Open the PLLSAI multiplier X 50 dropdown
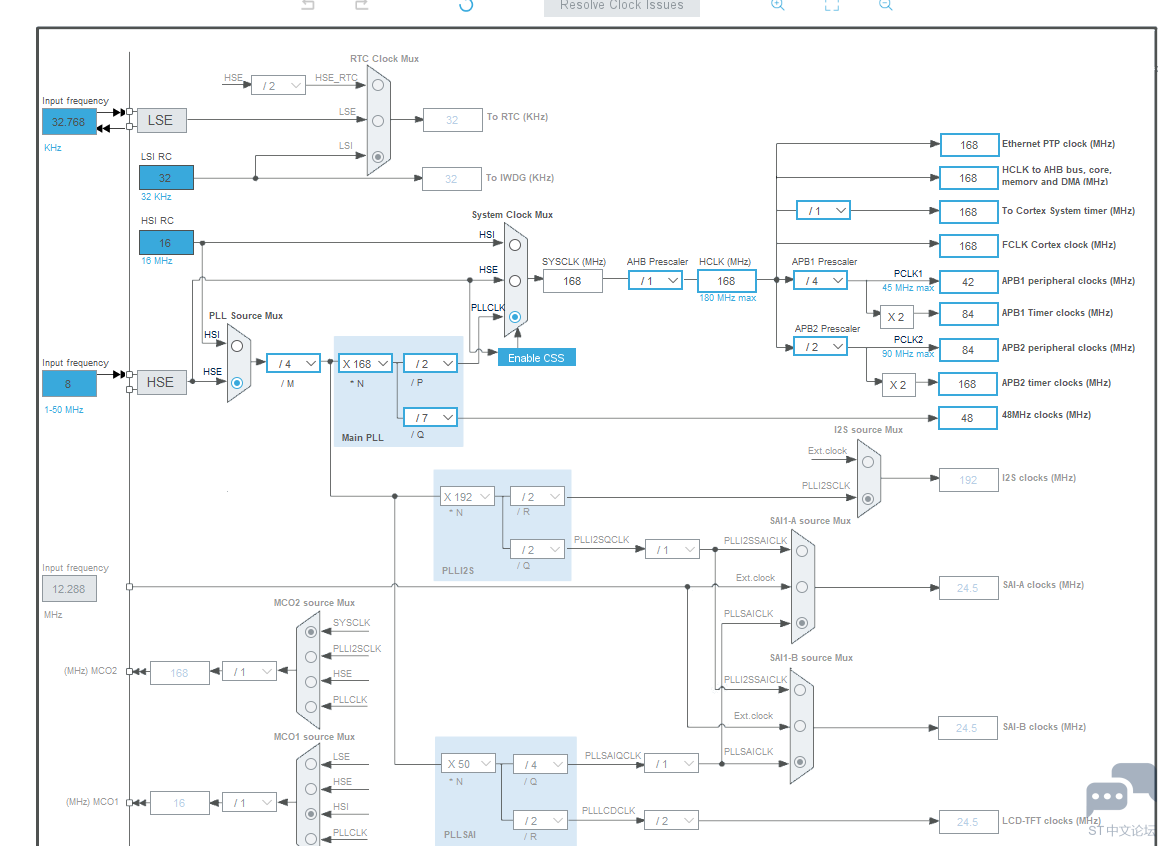 (x=468, y=764)
